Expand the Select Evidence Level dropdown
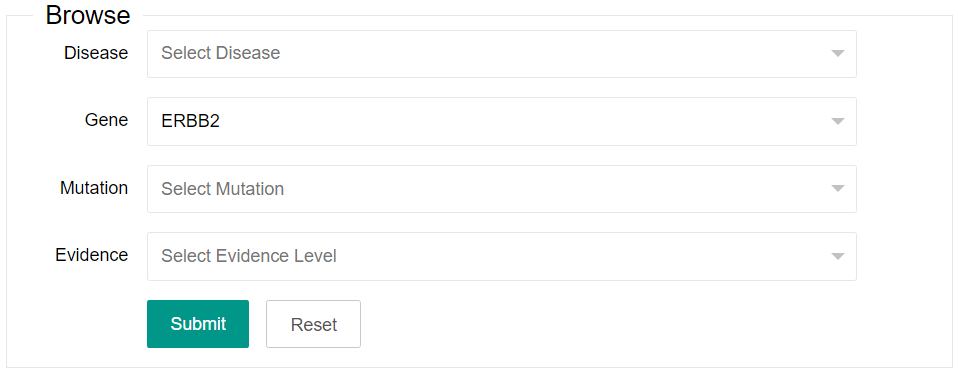 (x=502, y=256)
